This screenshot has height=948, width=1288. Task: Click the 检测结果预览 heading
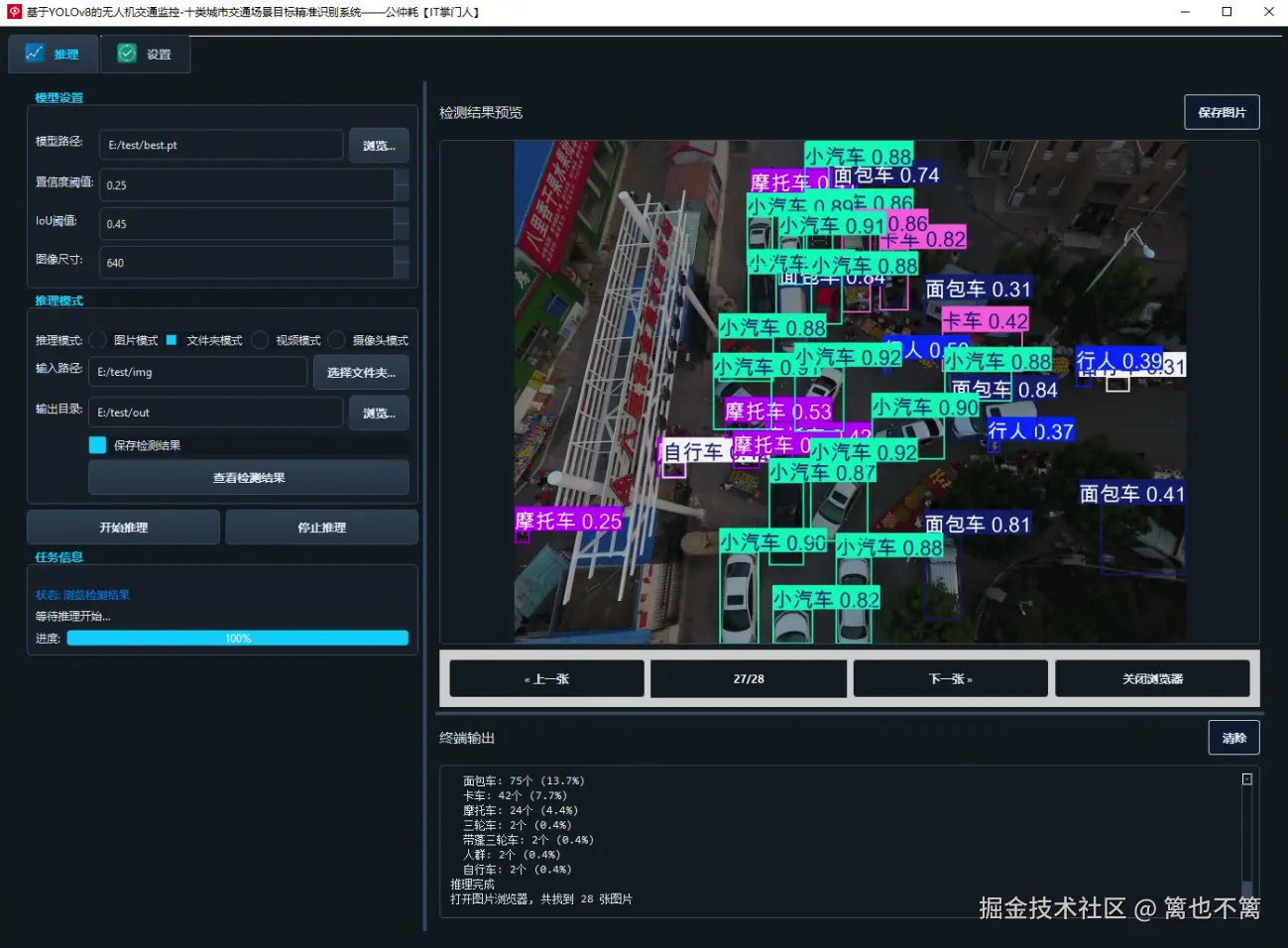481,113
